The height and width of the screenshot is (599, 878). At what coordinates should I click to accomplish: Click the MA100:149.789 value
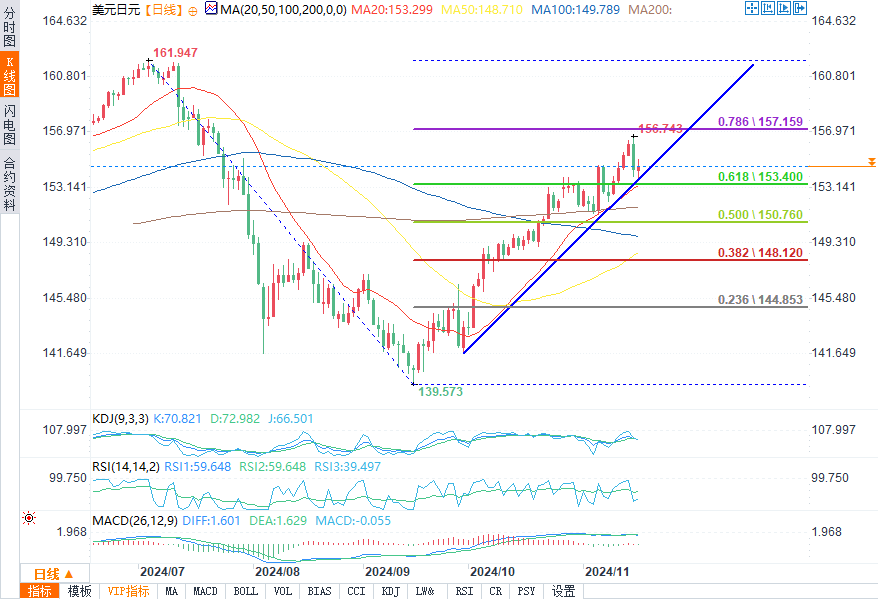click(575, 10)
